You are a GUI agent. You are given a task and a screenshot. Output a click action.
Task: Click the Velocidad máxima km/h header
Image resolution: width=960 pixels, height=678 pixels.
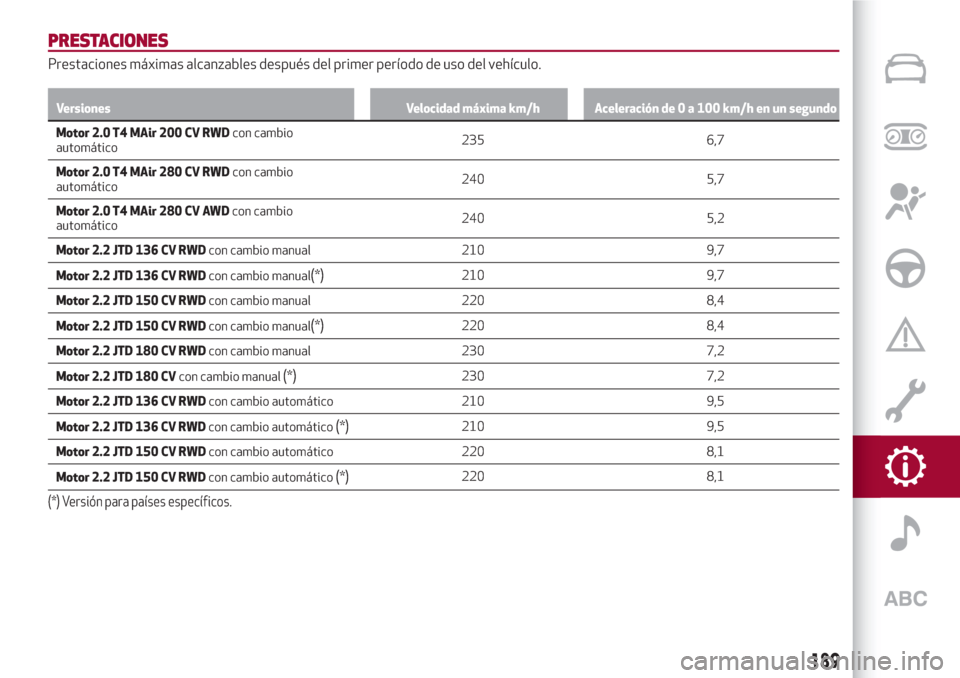pyautogui.click(x=469, y=105)
